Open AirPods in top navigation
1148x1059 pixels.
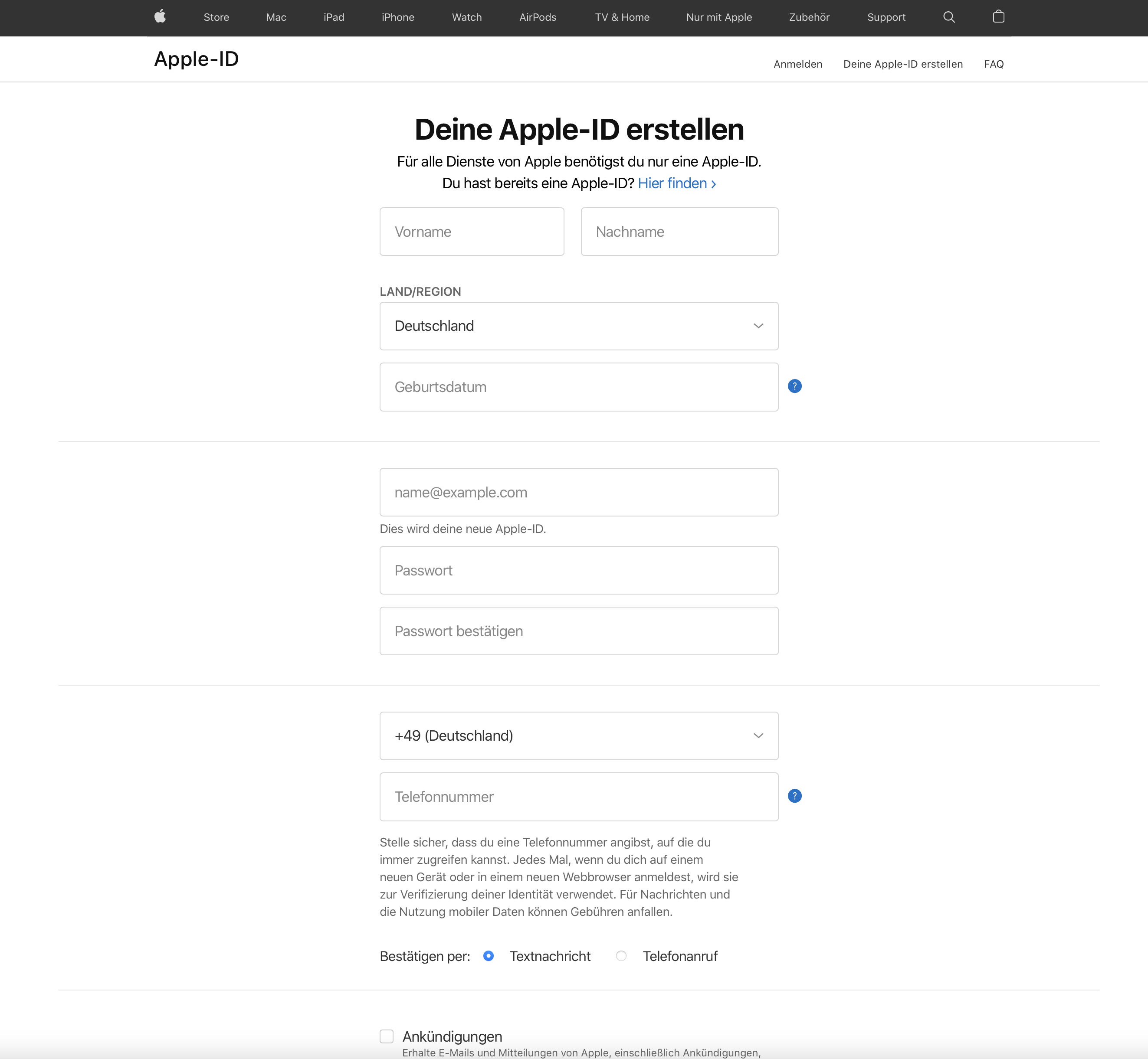click(x=538, y=17)
